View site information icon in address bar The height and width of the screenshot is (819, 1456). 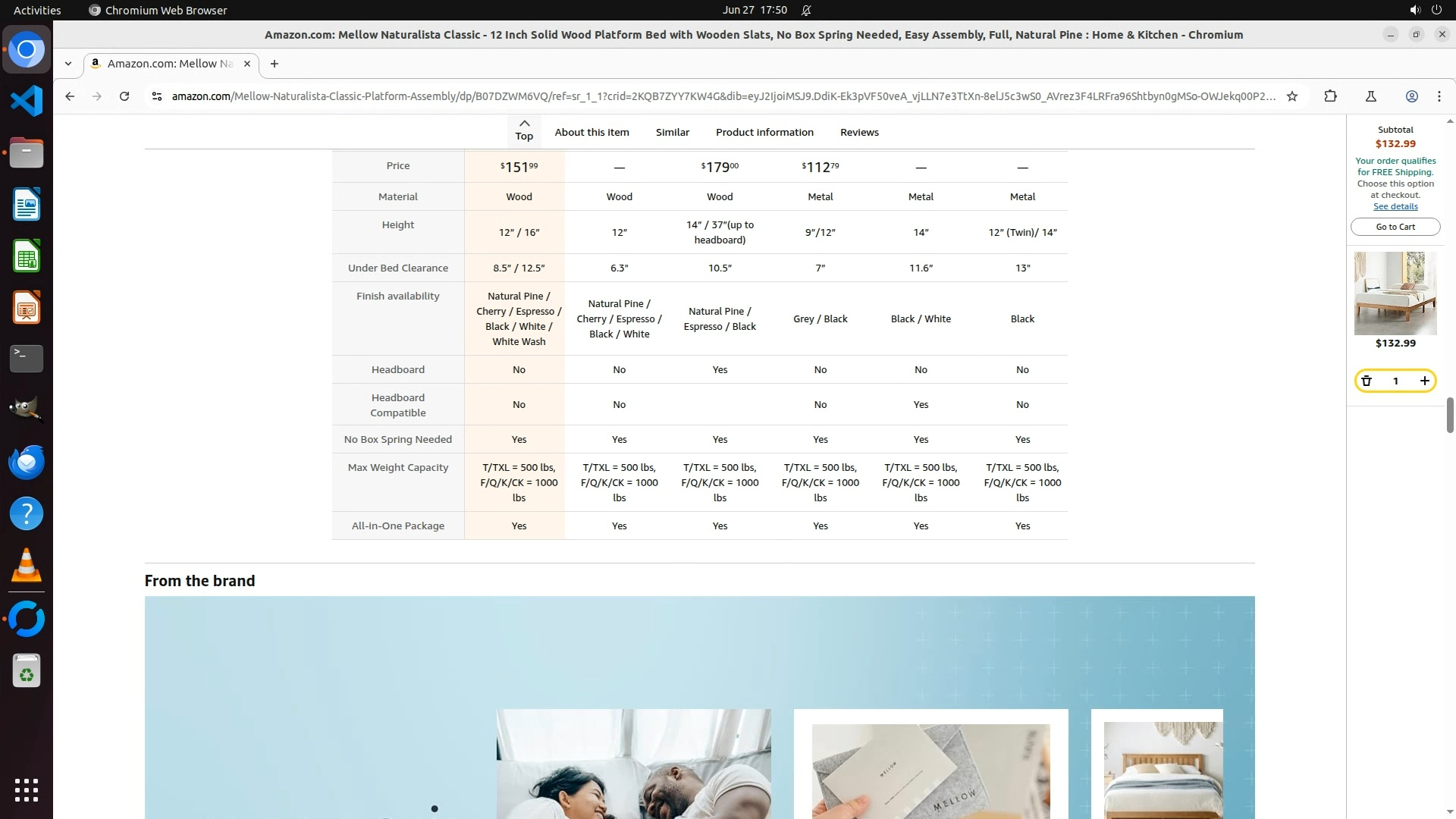click(156, 96)
